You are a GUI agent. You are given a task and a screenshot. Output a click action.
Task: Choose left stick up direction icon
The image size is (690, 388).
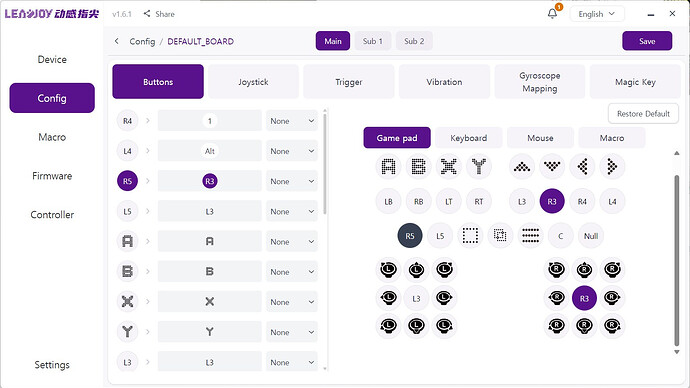click(x=416, y=270)
